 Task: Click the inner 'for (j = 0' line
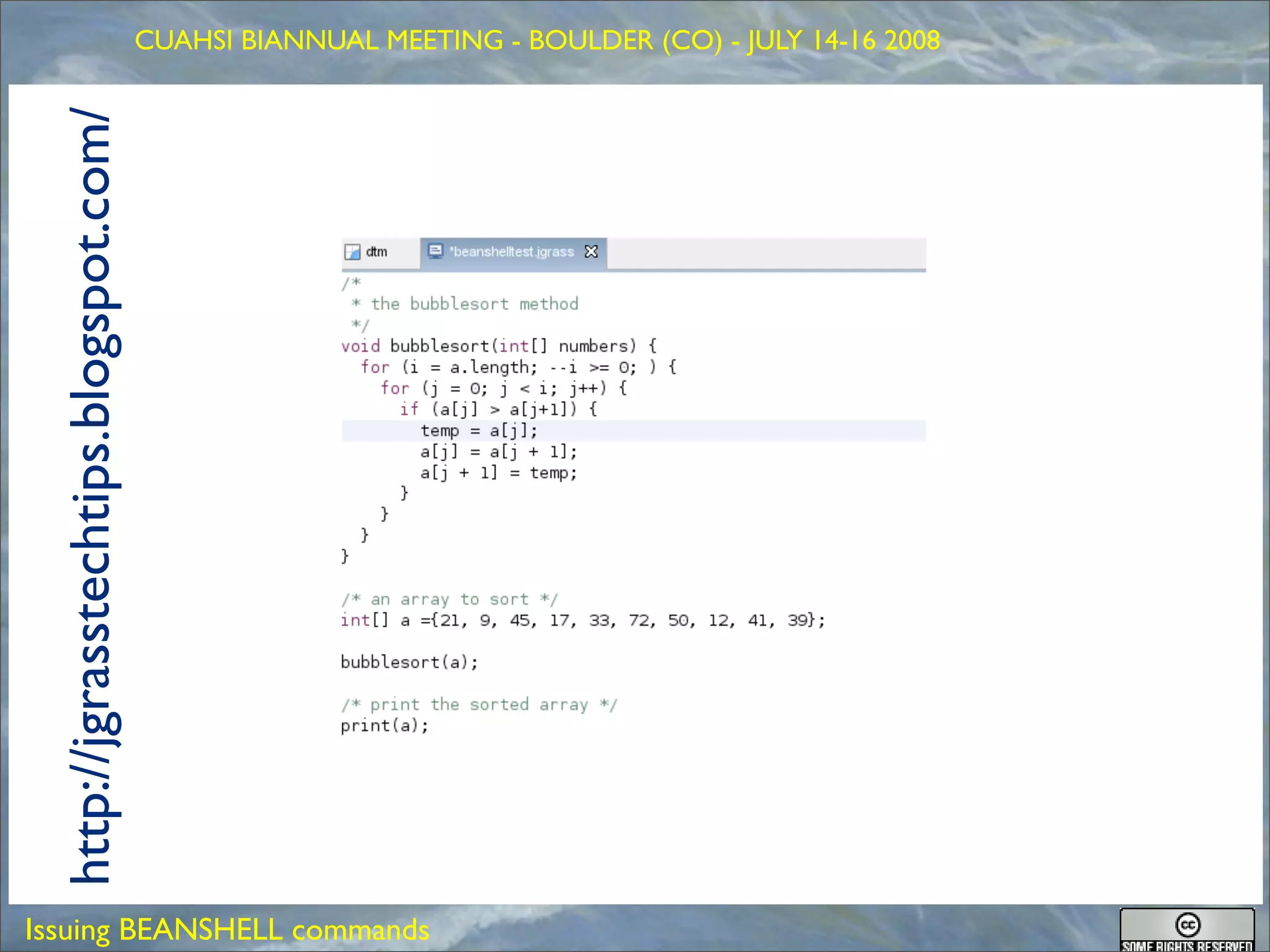pos(504,389)
